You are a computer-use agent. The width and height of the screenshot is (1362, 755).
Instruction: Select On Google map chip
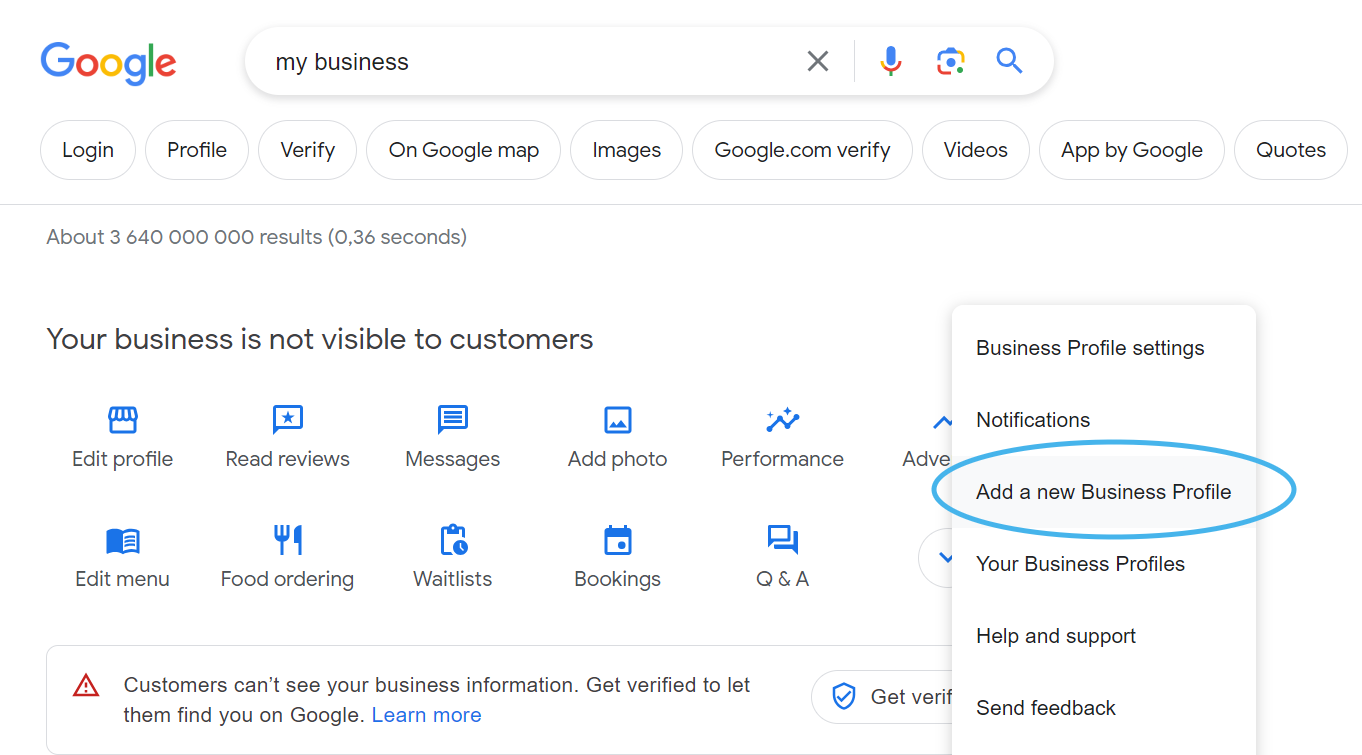(464, 150)
